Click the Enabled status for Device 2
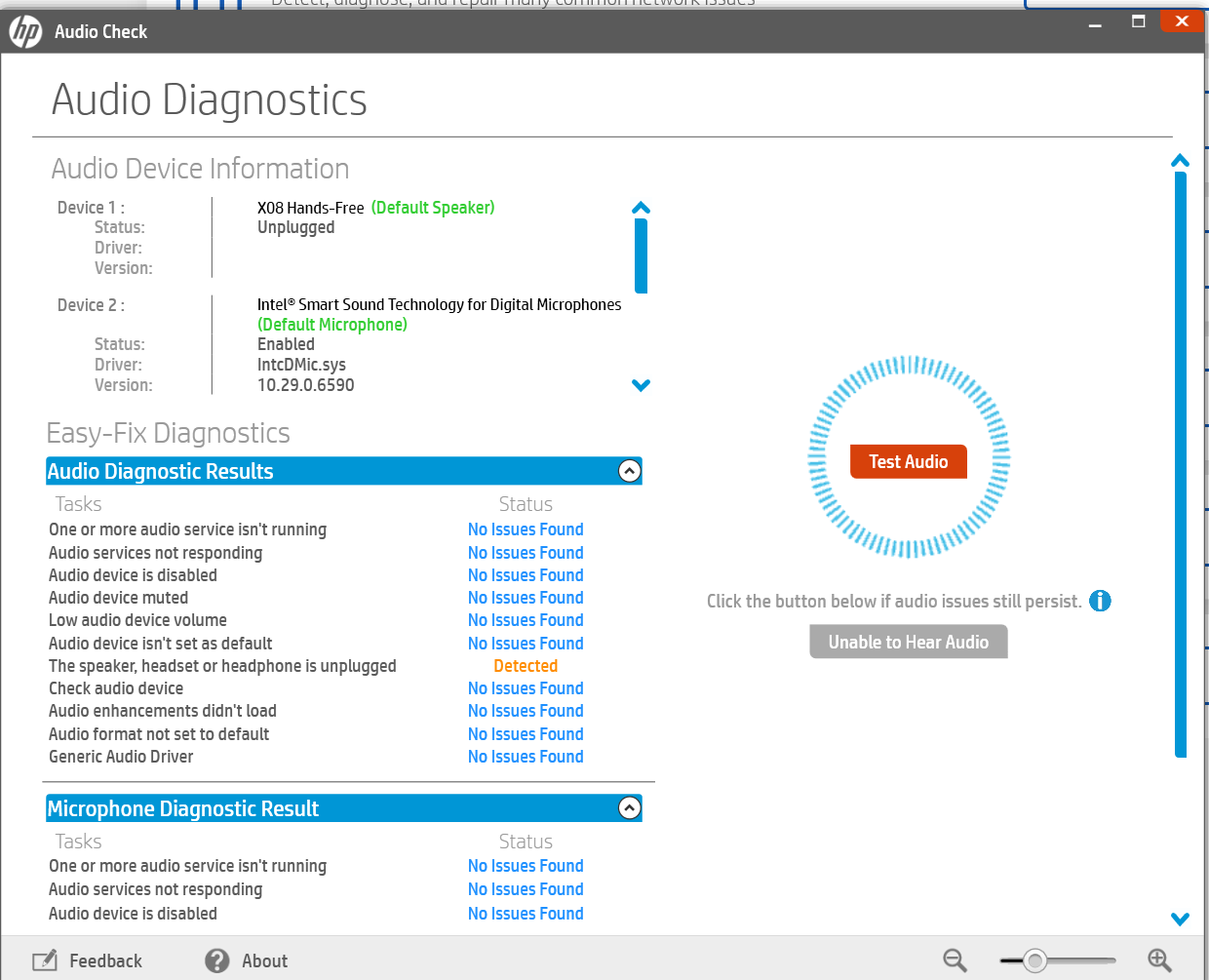Screen dimensions: 1209x980 pos(286,344)
